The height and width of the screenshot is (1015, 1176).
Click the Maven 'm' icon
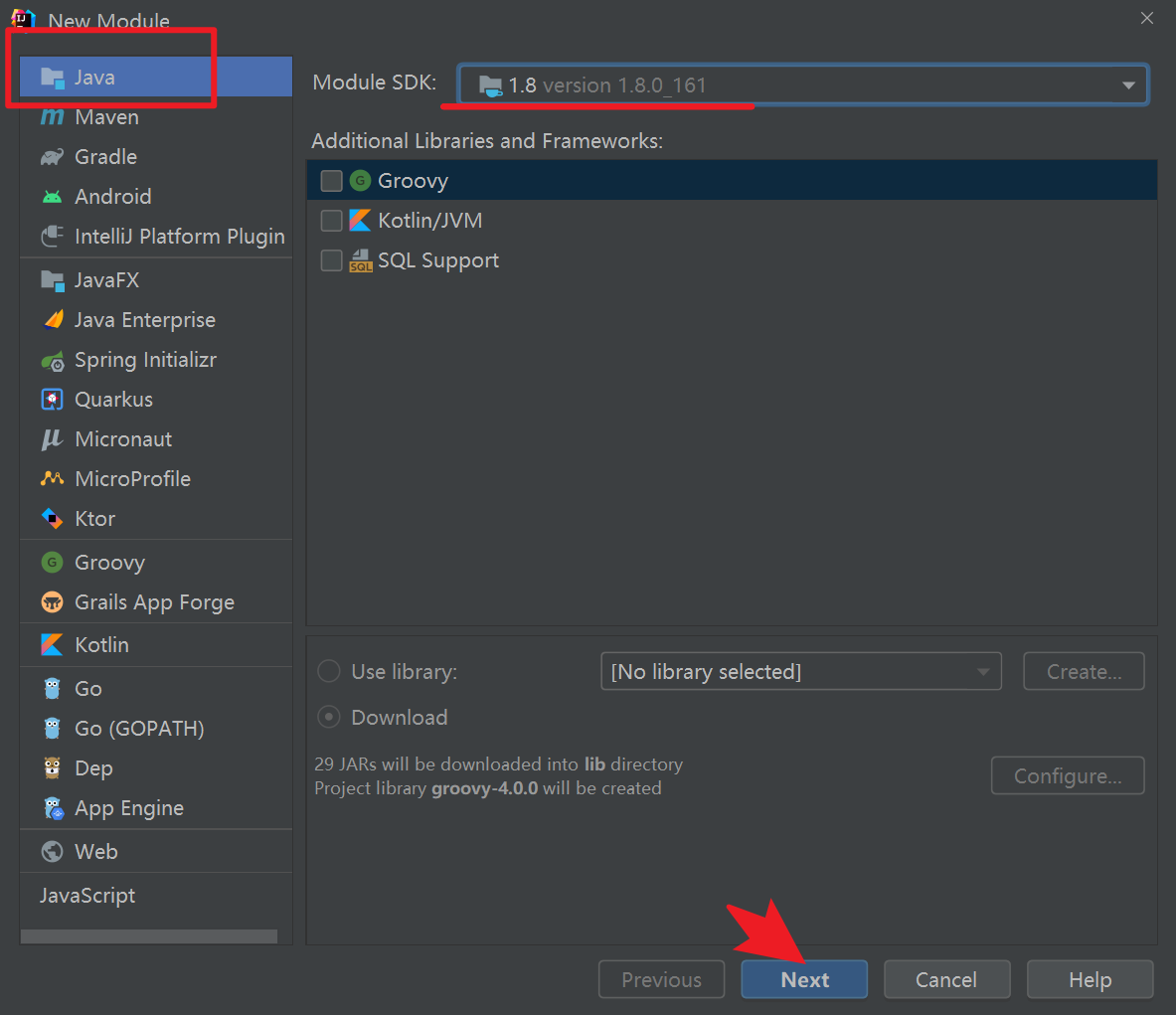click(53, 117)
